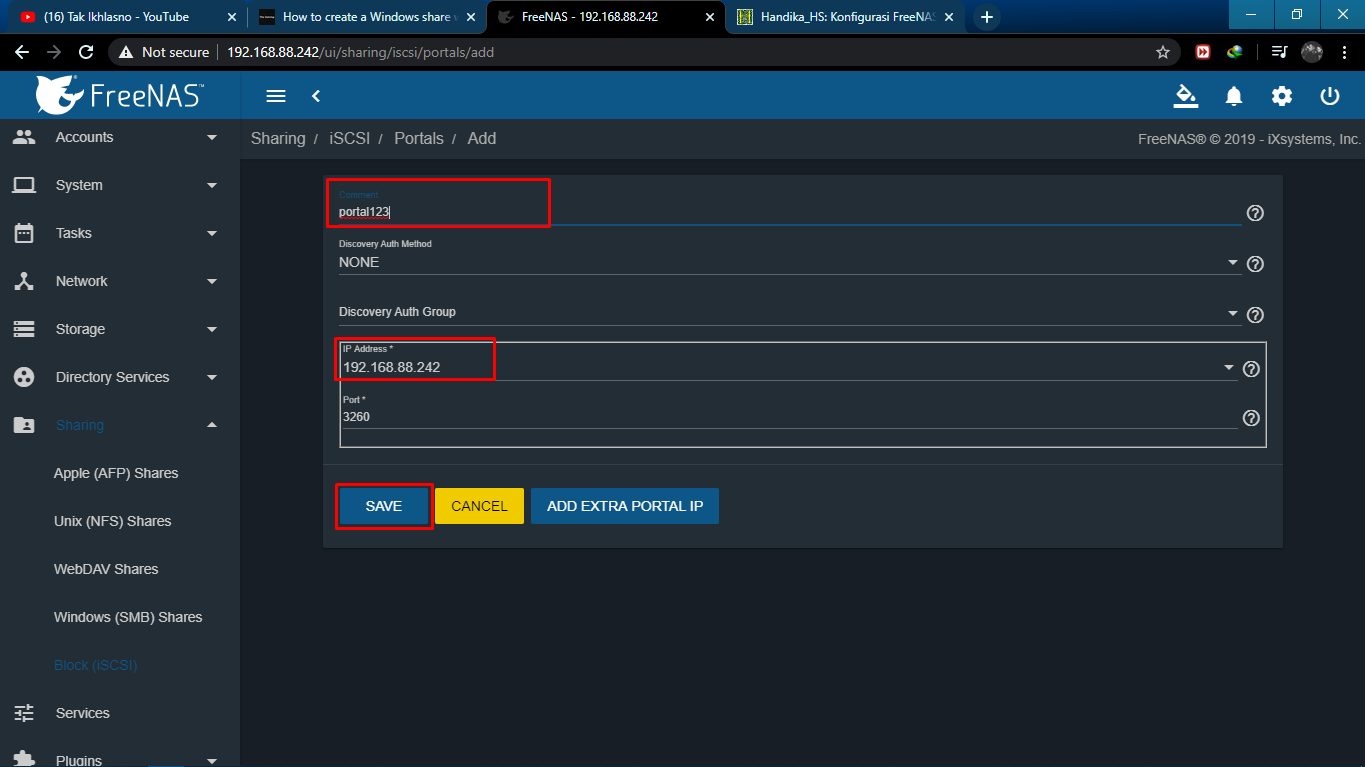Open help icon for Discovery Auth Method
Screen dimensions: 1365x767
pyautogui.click(x=1256, y=264)
